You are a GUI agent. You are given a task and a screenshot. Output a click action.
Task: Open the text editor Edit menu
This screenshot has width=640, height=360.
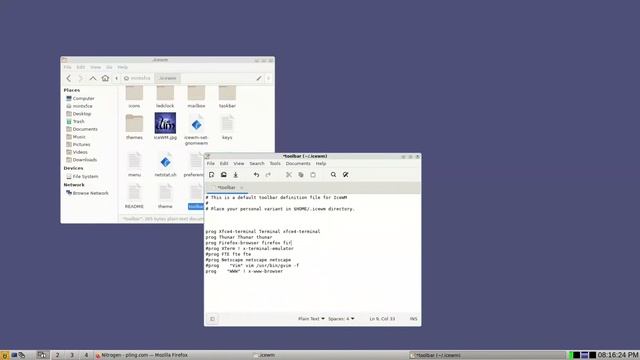[x=224, y=163]
